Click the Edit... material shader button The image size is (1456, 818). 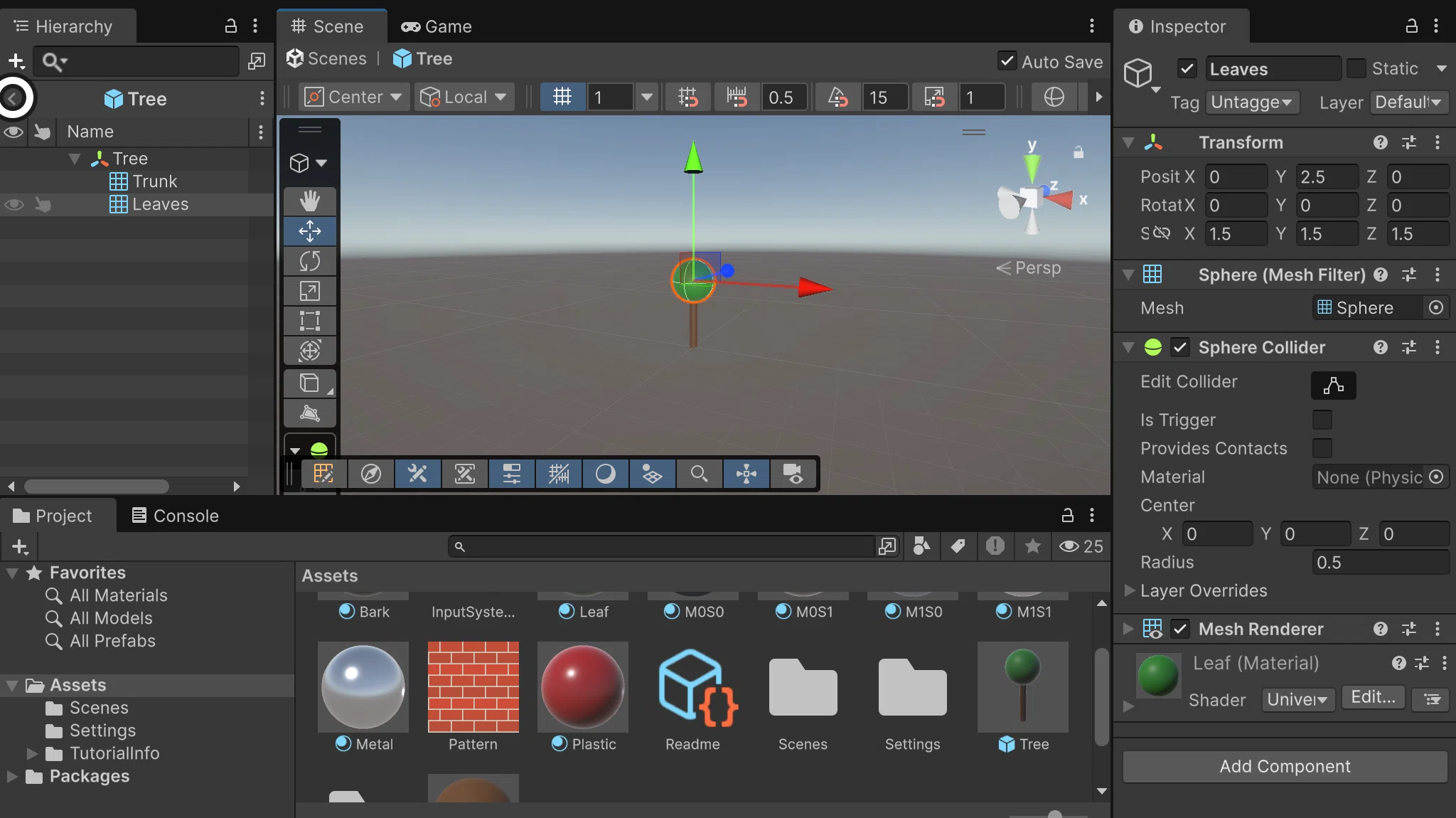pos(1373,697)
